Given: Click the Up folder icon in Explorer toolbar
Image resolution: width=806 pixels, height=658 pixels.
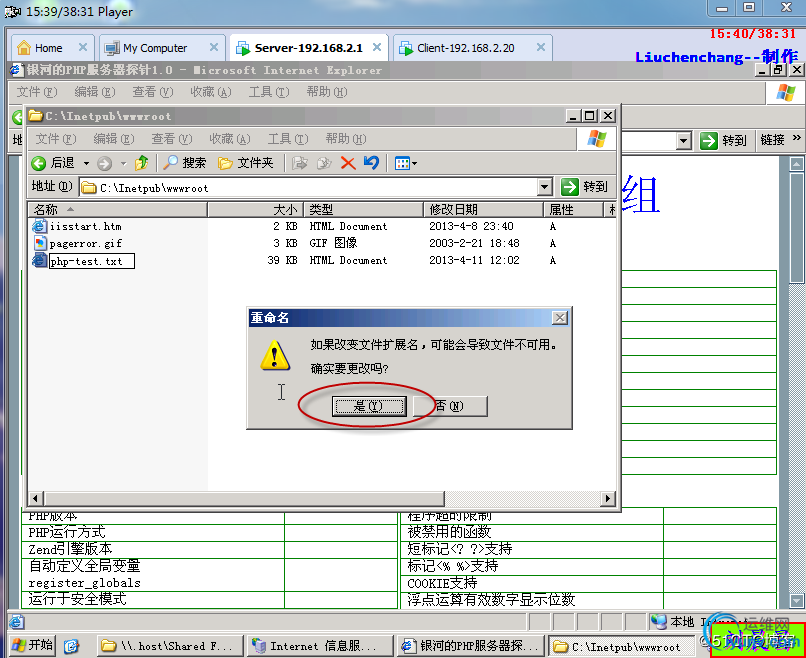Looking at the screenshot, I should pos(141,163).
